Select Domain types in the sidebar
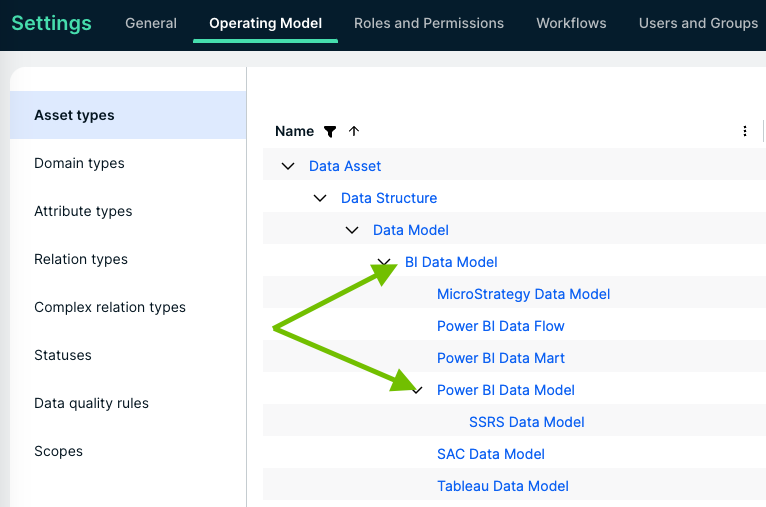The width and height of the screenshot is (766, 507). pyautogui.click(x=79, y=163)
